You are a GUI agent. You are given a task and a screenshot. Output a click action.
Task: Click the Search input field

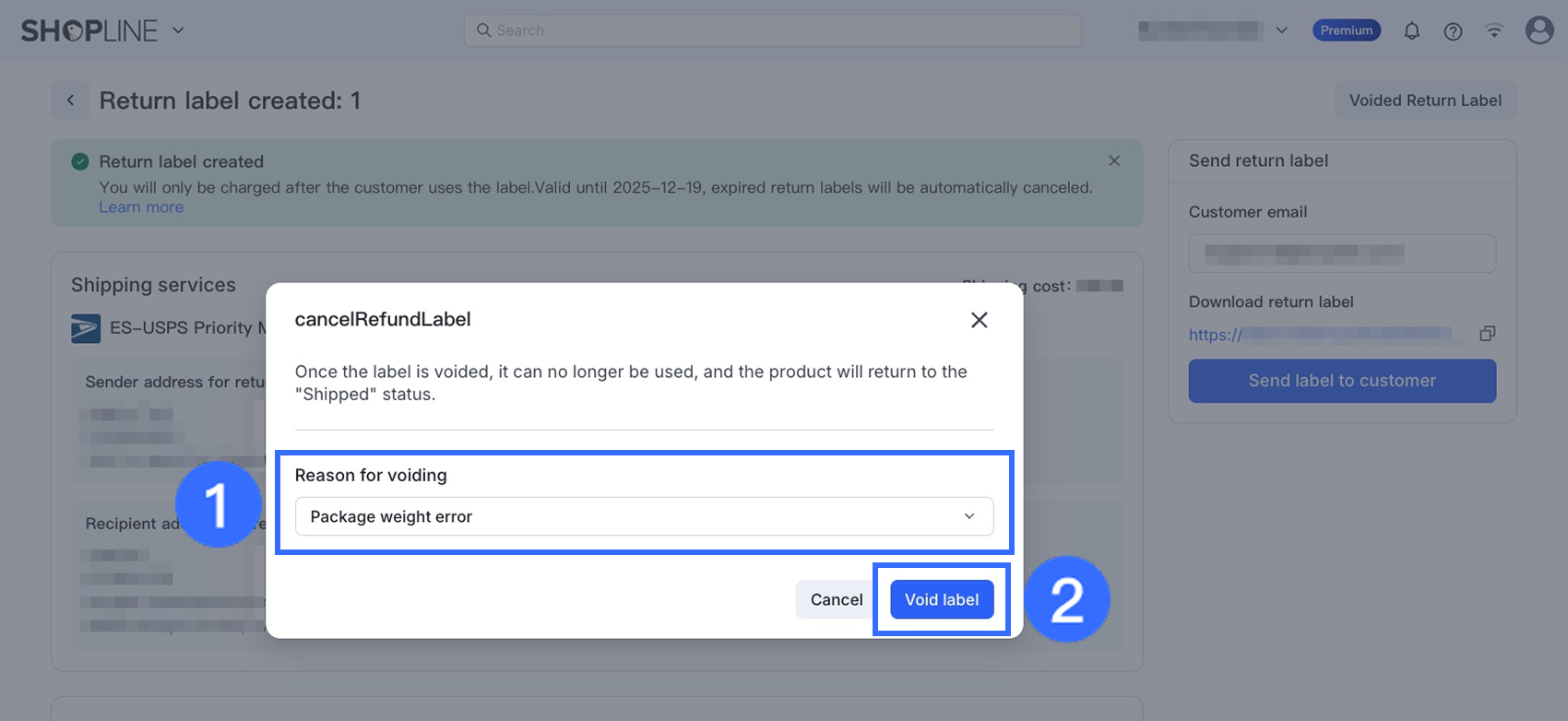click(773, 30)
